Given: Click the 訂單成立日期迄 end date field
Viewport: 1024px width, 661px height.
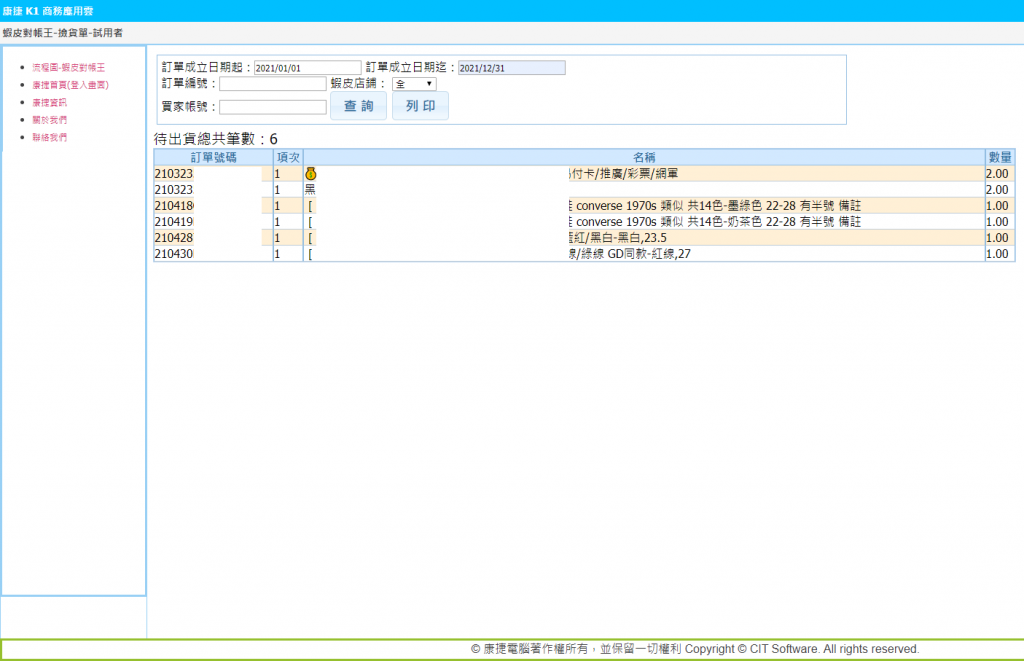Looking at the screenshot, I should tap(511, 68).
